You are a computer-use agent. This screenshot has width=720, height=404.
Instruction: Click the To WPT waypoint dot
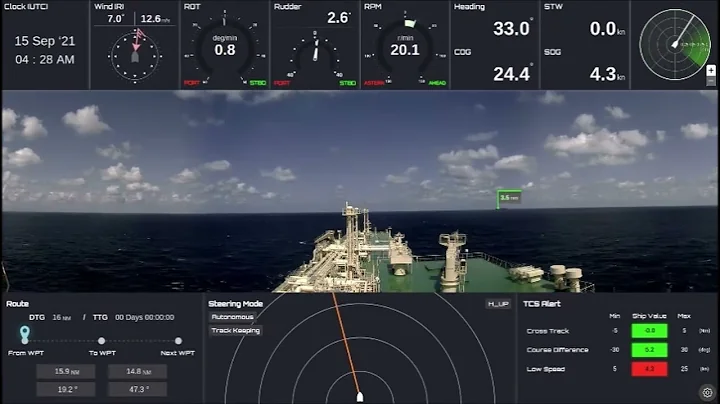[x=101, y=341]
